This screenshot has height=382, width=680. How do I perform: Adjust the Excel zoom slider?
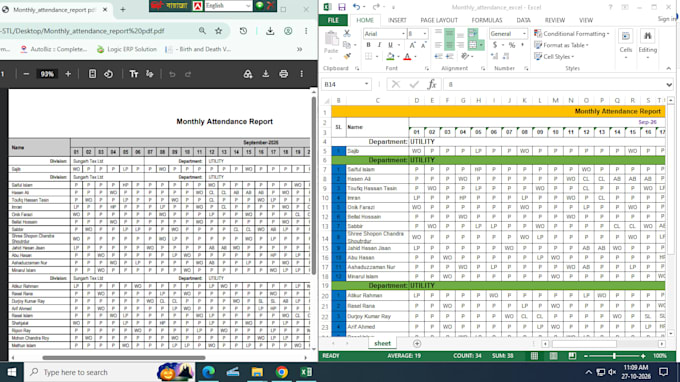pyautogui.click(x=614, y=356)
